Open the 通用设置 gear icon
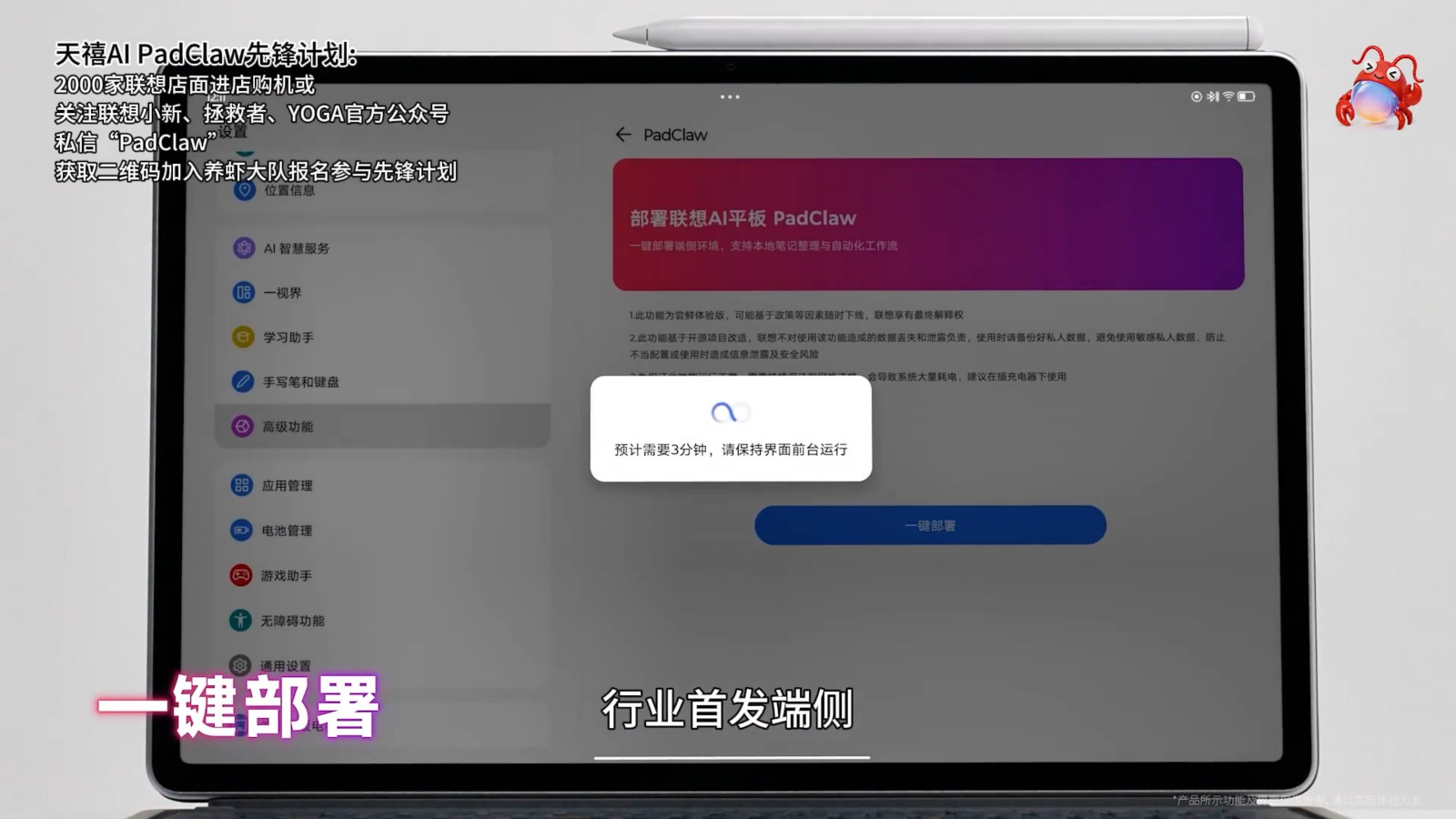Viewport: 1456px width, 819px height. [239, 665]
